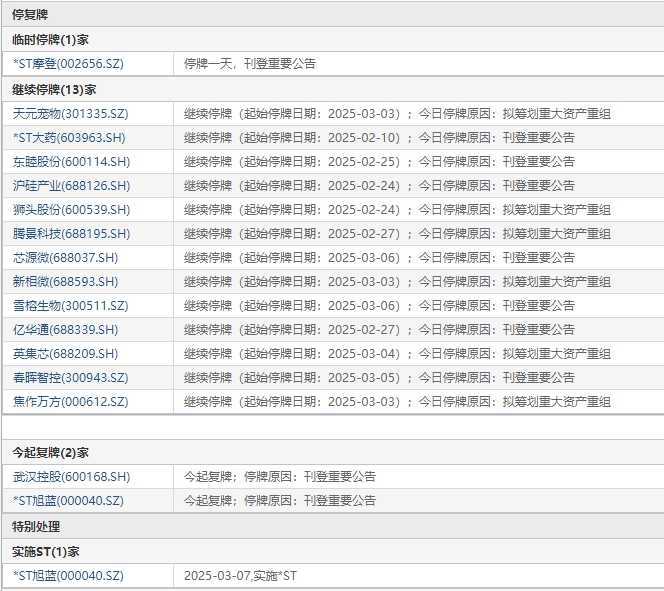
Task: Click 雪榕生物's suspension detail text
Action: [x=379, y=306]
